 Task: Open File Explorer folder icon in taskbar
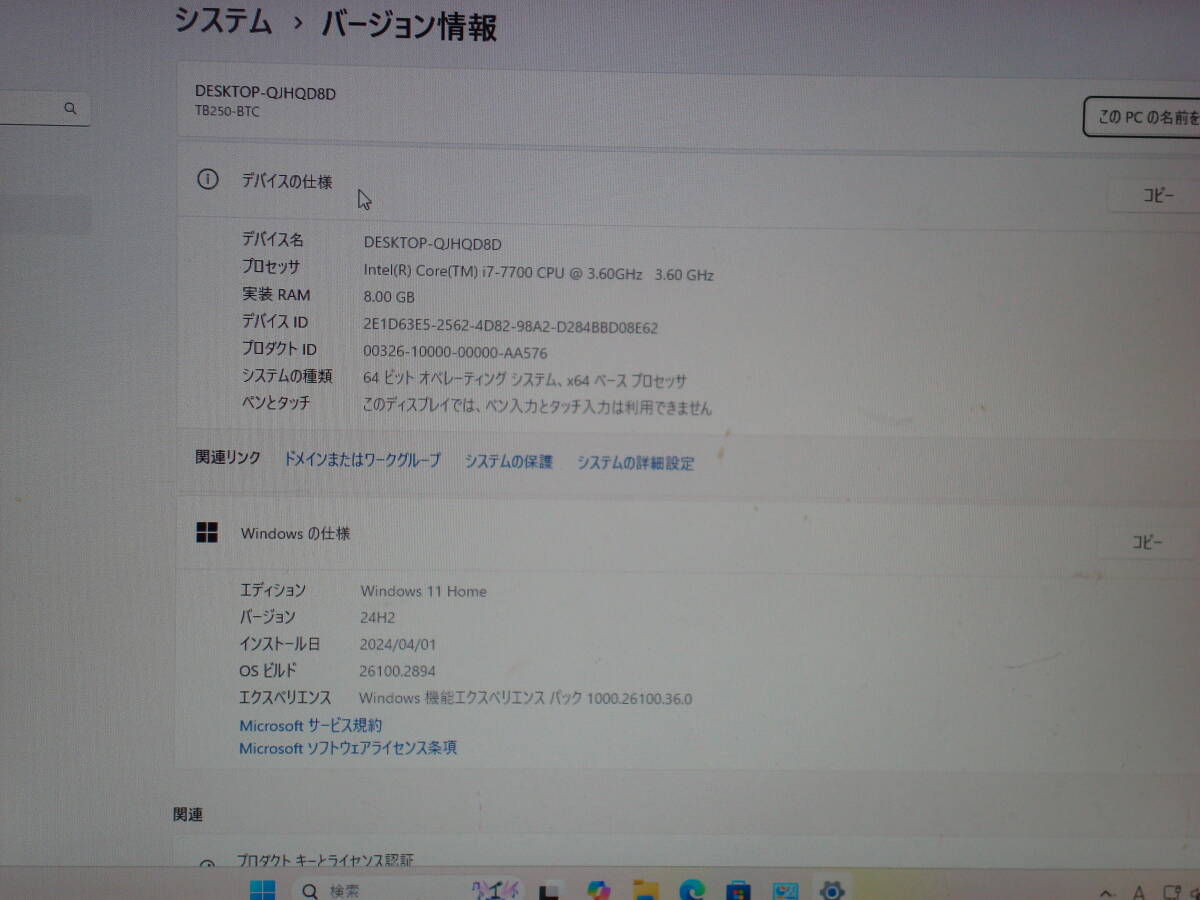point(646,890)
